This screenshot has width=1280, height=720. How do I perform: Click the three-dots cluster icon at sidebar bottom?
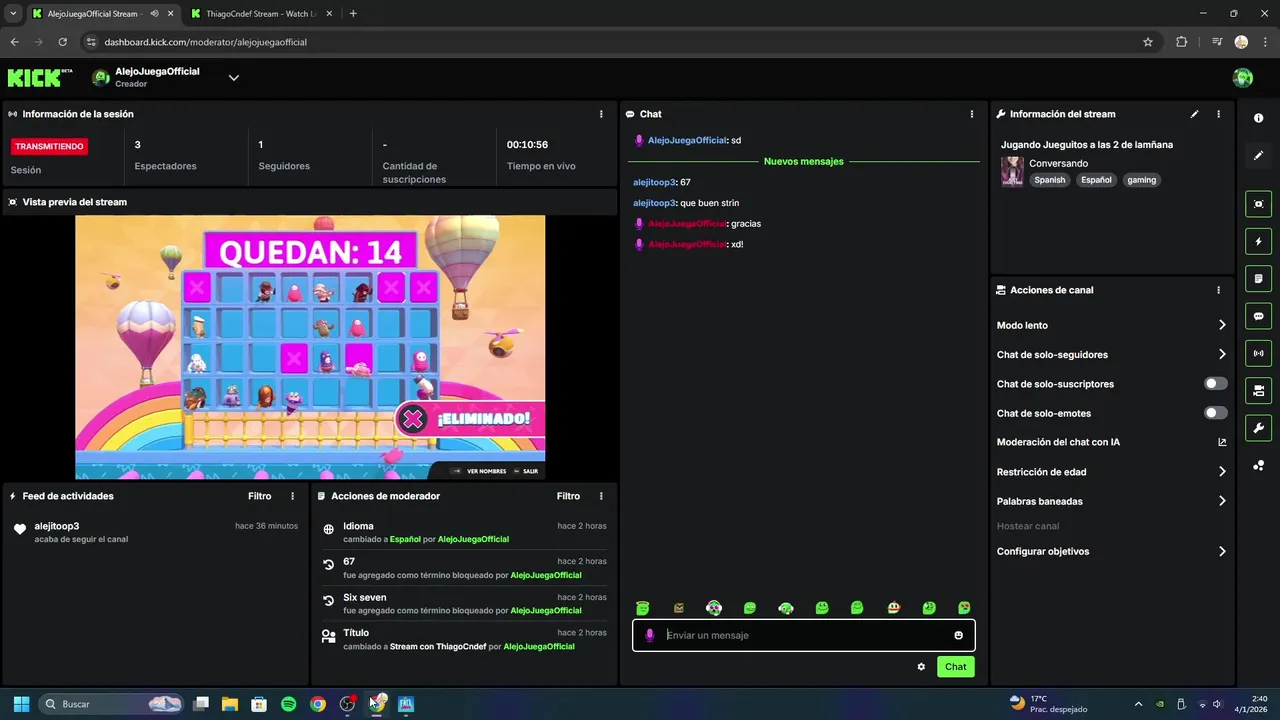[1258, 466]
